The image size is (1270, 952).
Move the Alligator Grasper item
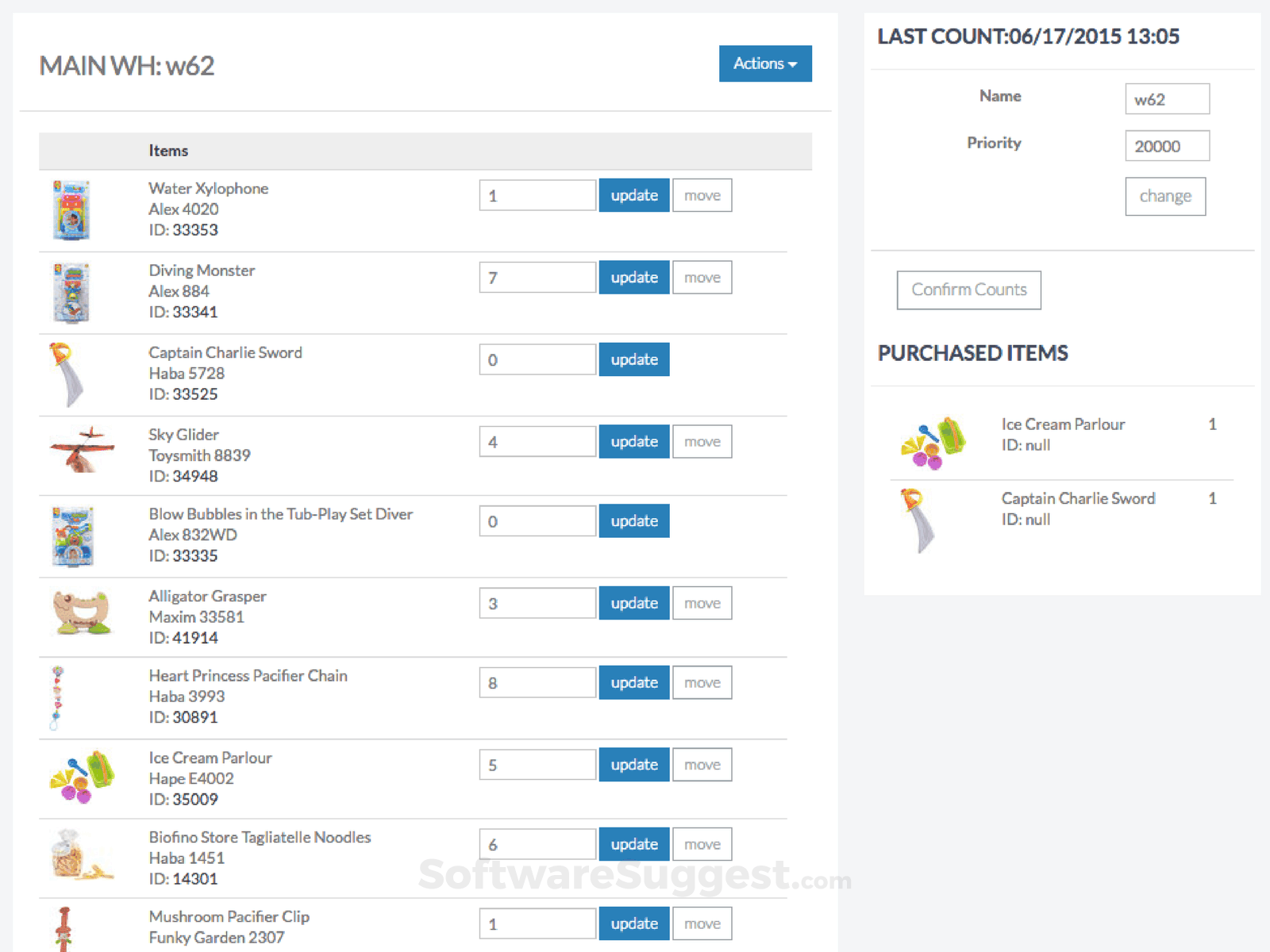702,603
